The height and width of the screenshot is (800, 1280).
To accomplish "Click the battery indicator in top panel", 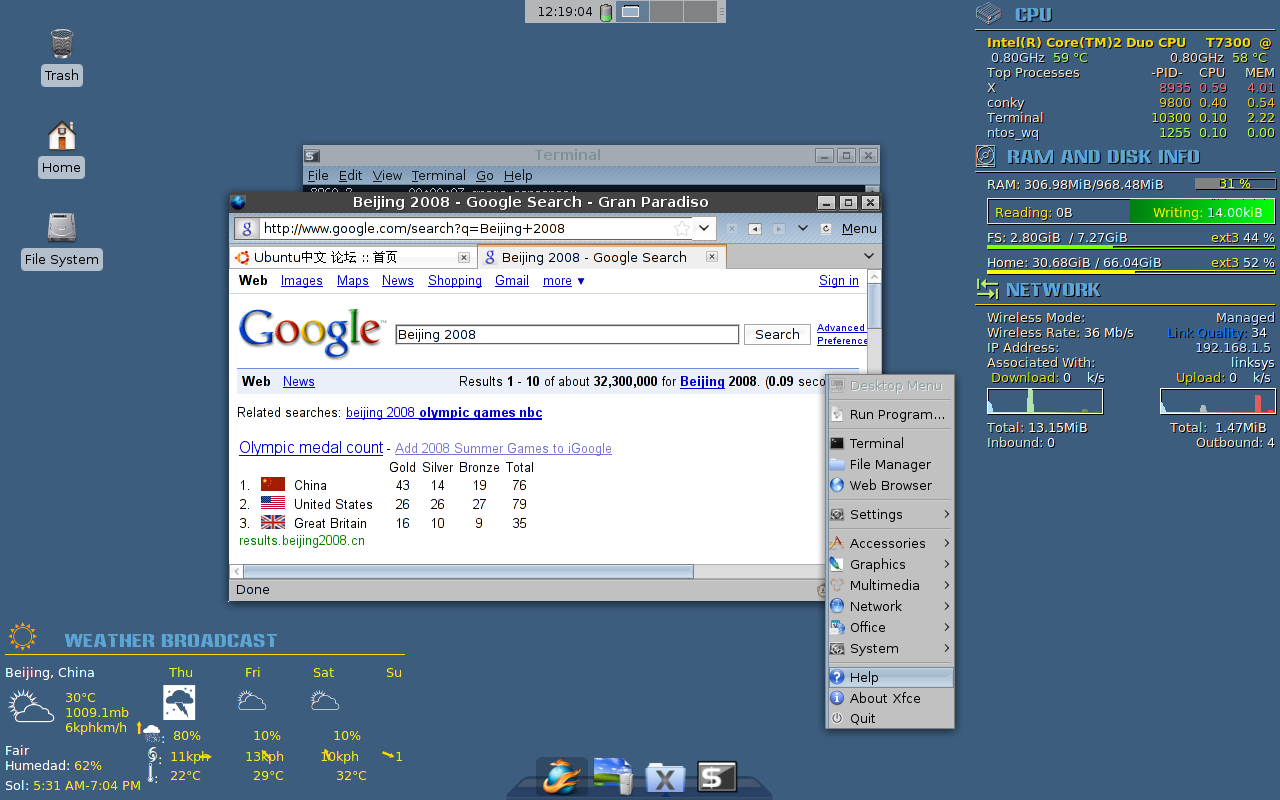I will tap(606, 12).
